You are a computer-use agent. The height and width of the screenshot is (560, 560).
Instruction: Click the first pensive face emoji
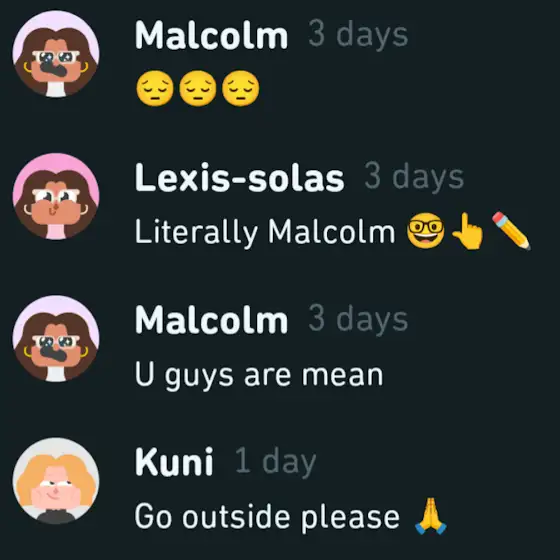click(155, 88)
